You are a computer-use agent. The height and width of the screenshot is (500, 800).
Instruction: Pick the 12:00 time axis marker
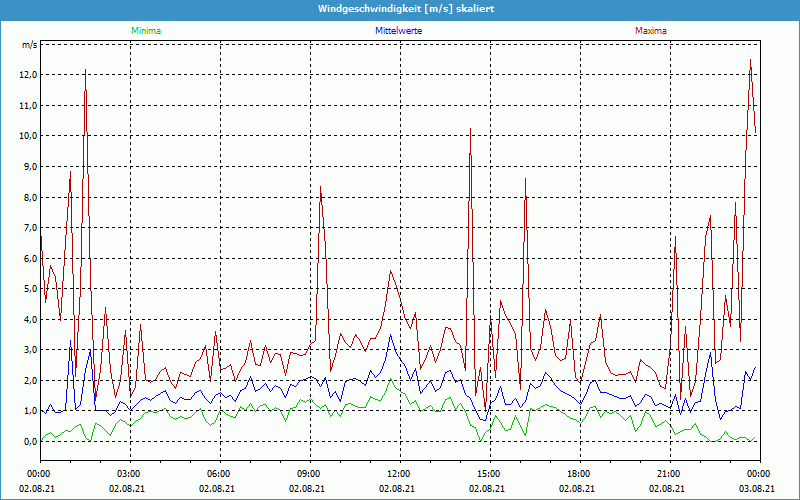point(398,473)
